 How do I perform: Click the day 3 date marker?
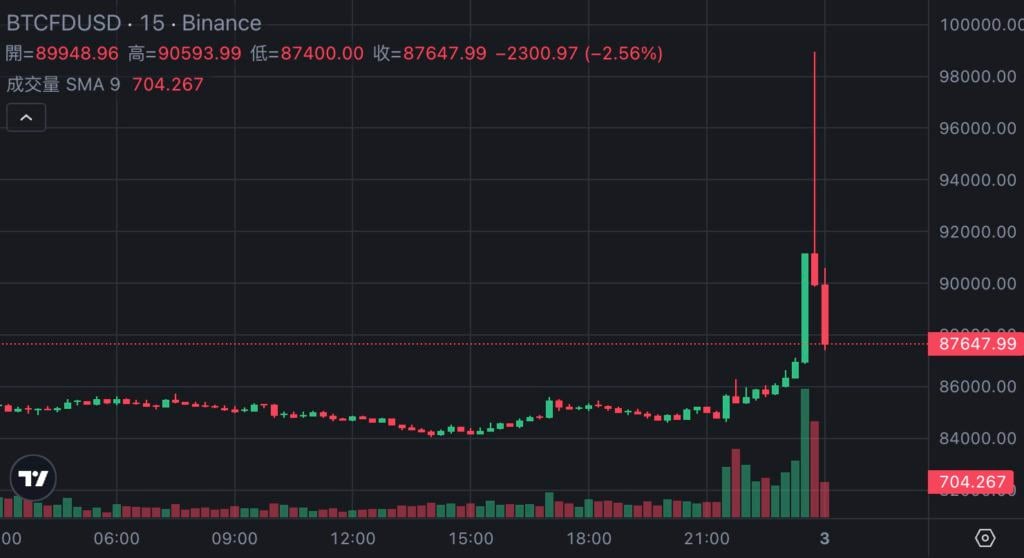tap(824, 538)
